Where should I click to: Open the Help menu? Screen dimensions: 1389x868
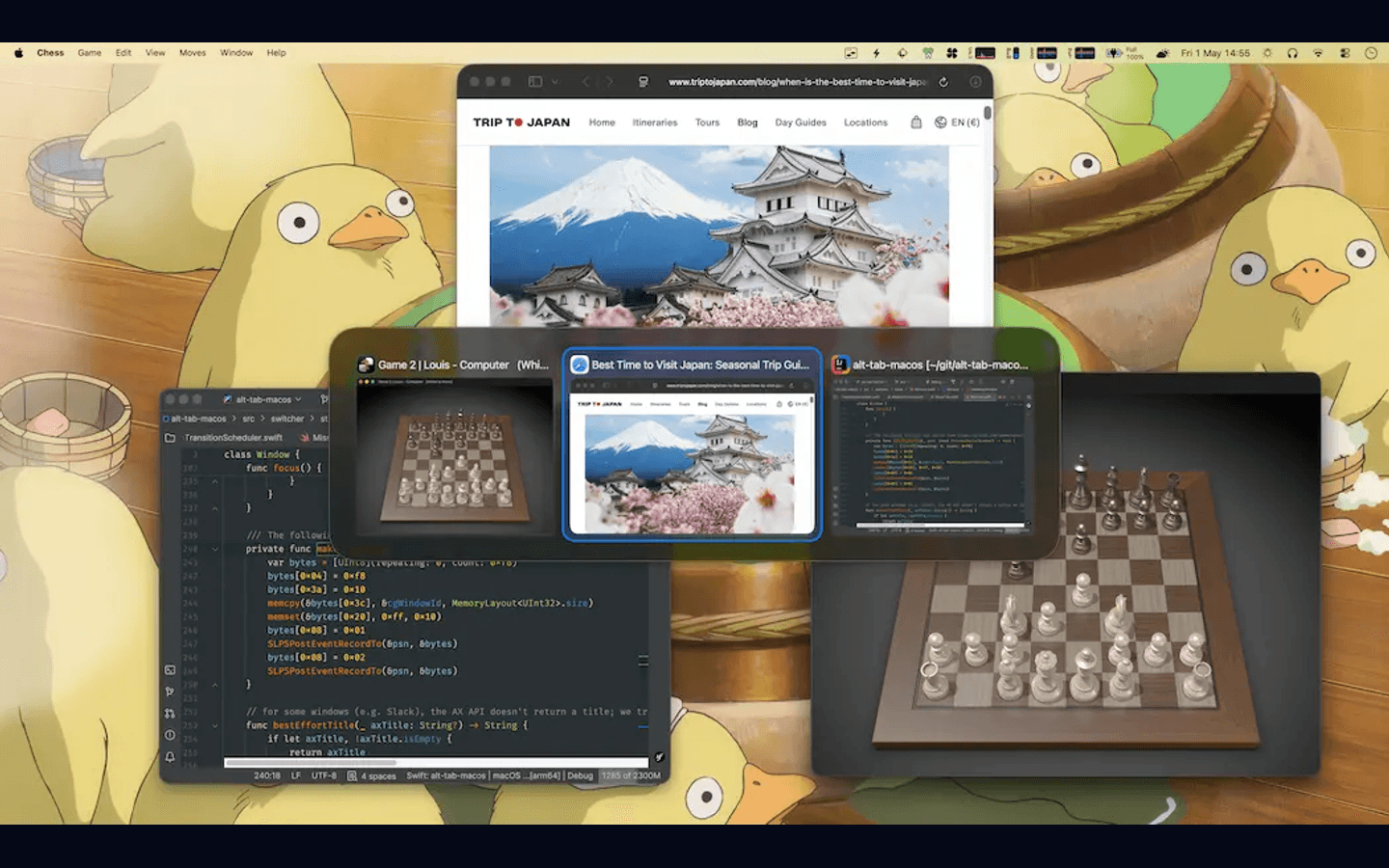[277, 53]
